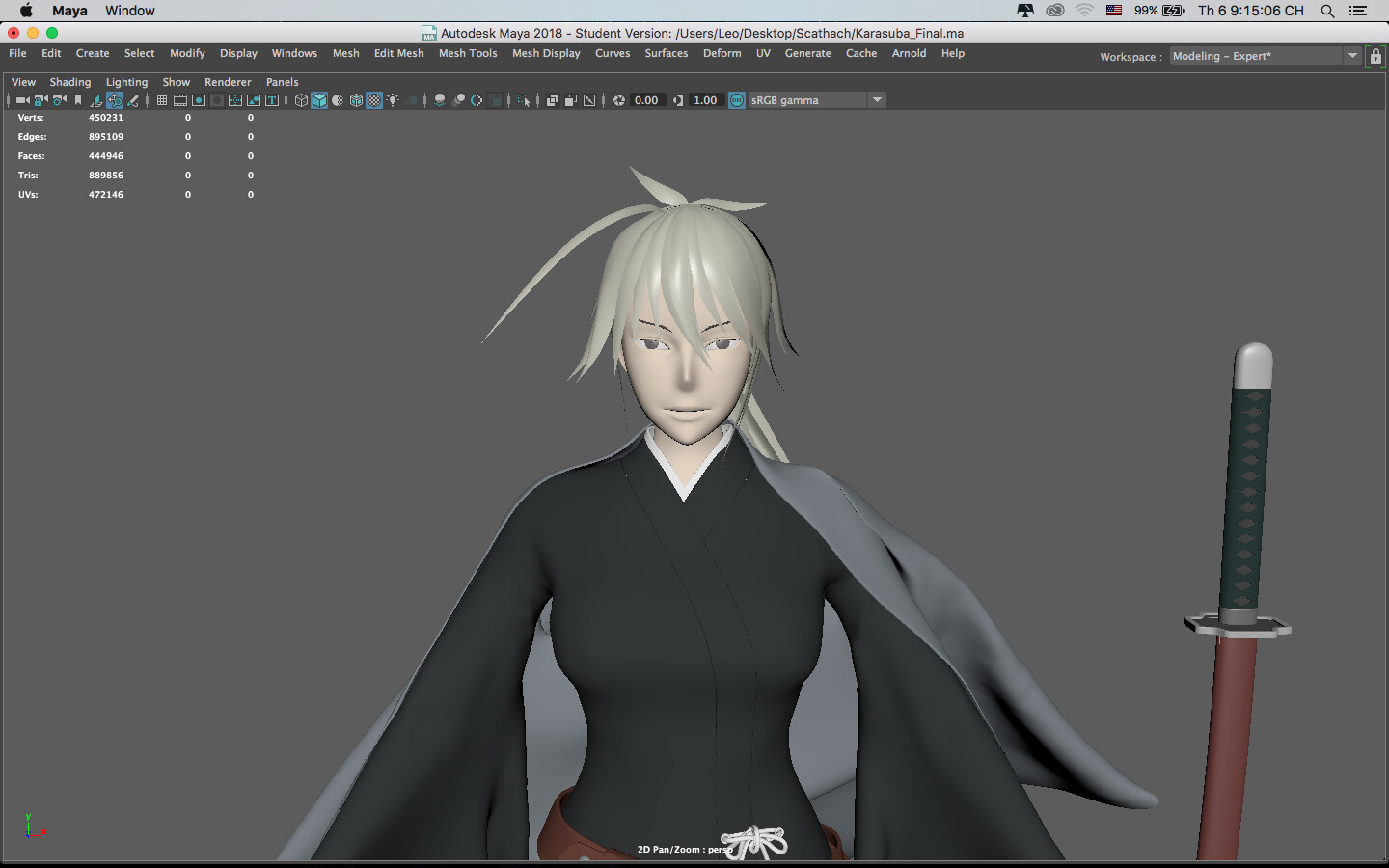Screen dimensions: 1389x868
Task: Click the Safe Action icon
Action: (254, 100)
